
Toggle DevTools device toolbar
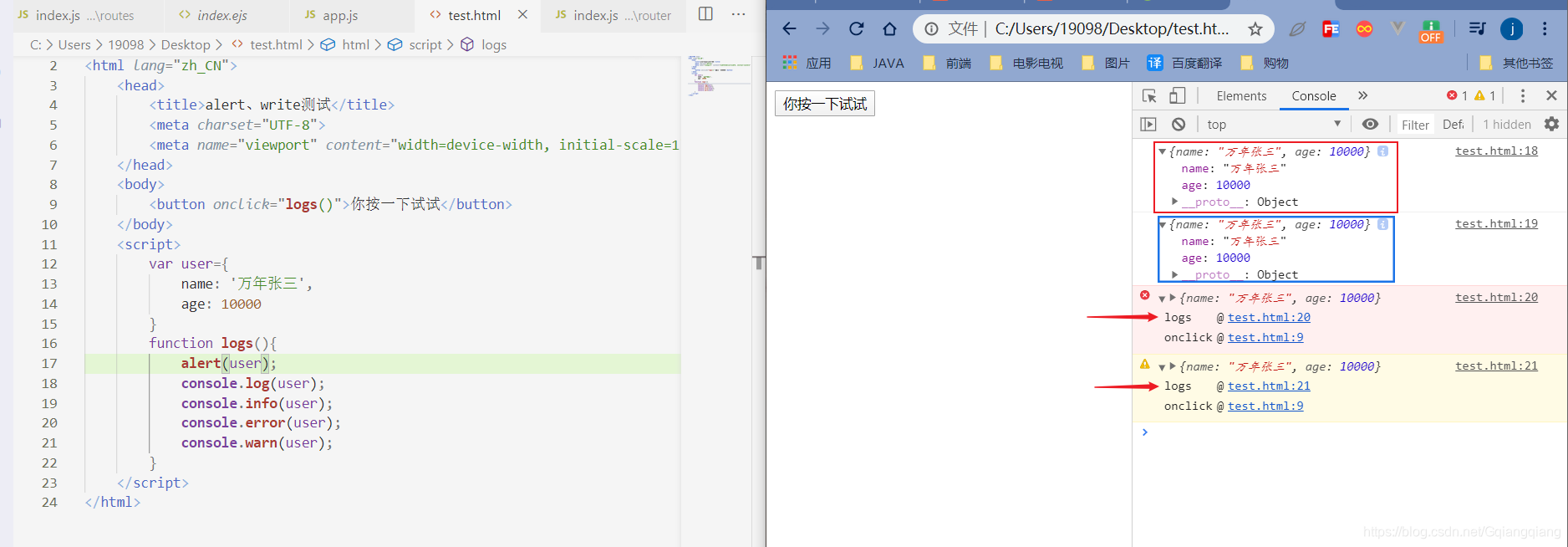pos(1177,95)
